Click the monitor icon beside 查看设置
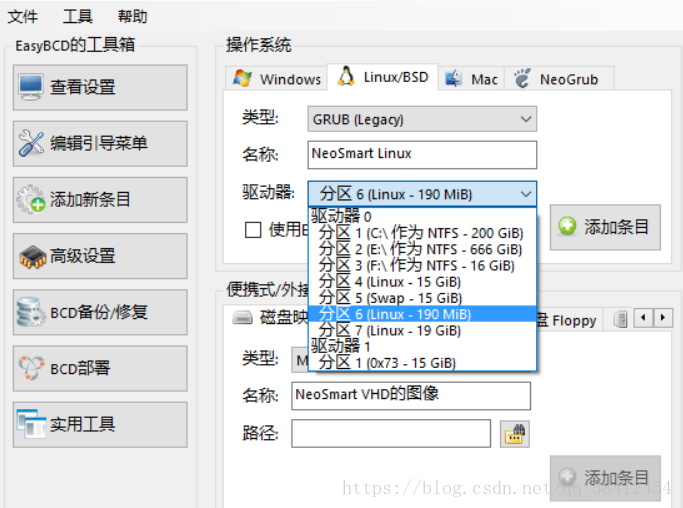This screenshot has width=683, height=508. click(31, 87)
